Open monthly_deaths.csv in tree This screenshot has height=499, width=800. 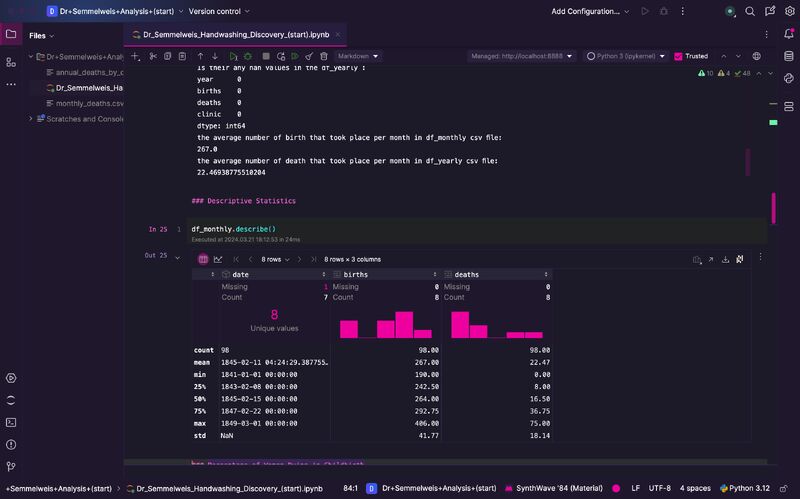[85, 103]
